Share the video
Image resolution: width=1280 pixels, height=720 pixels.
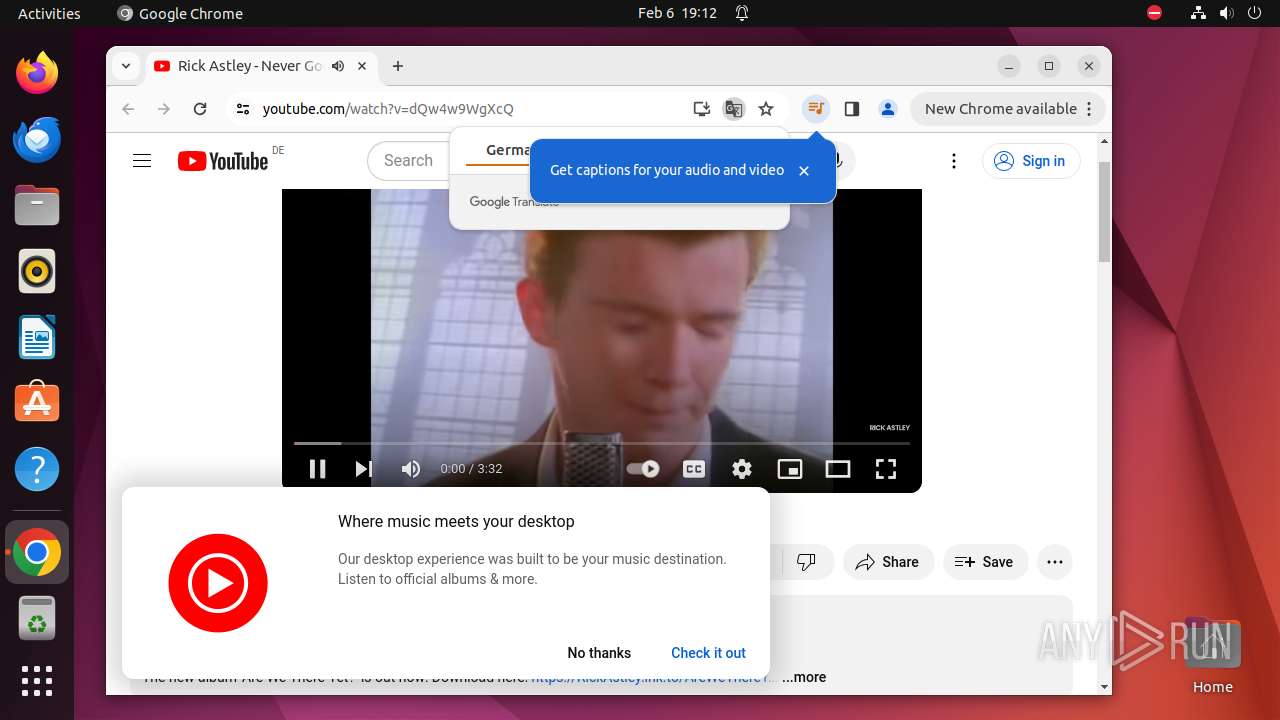[888, 562]
